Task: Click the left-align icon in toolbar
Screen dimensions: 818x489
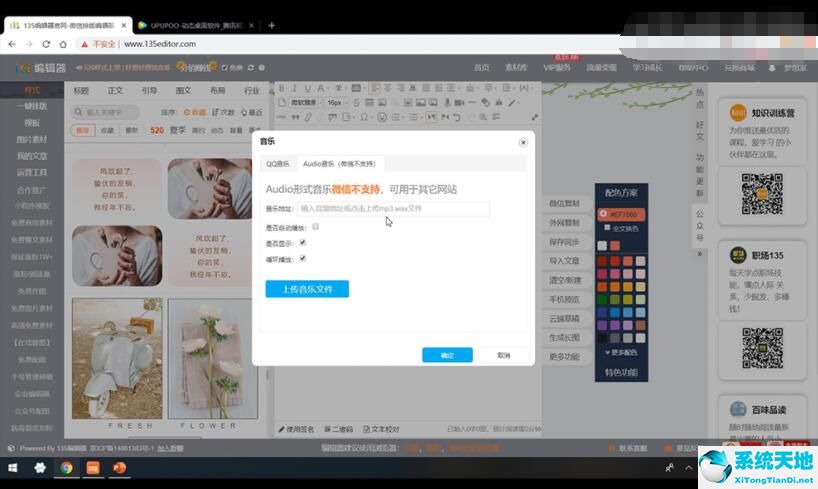Action: 375,88
